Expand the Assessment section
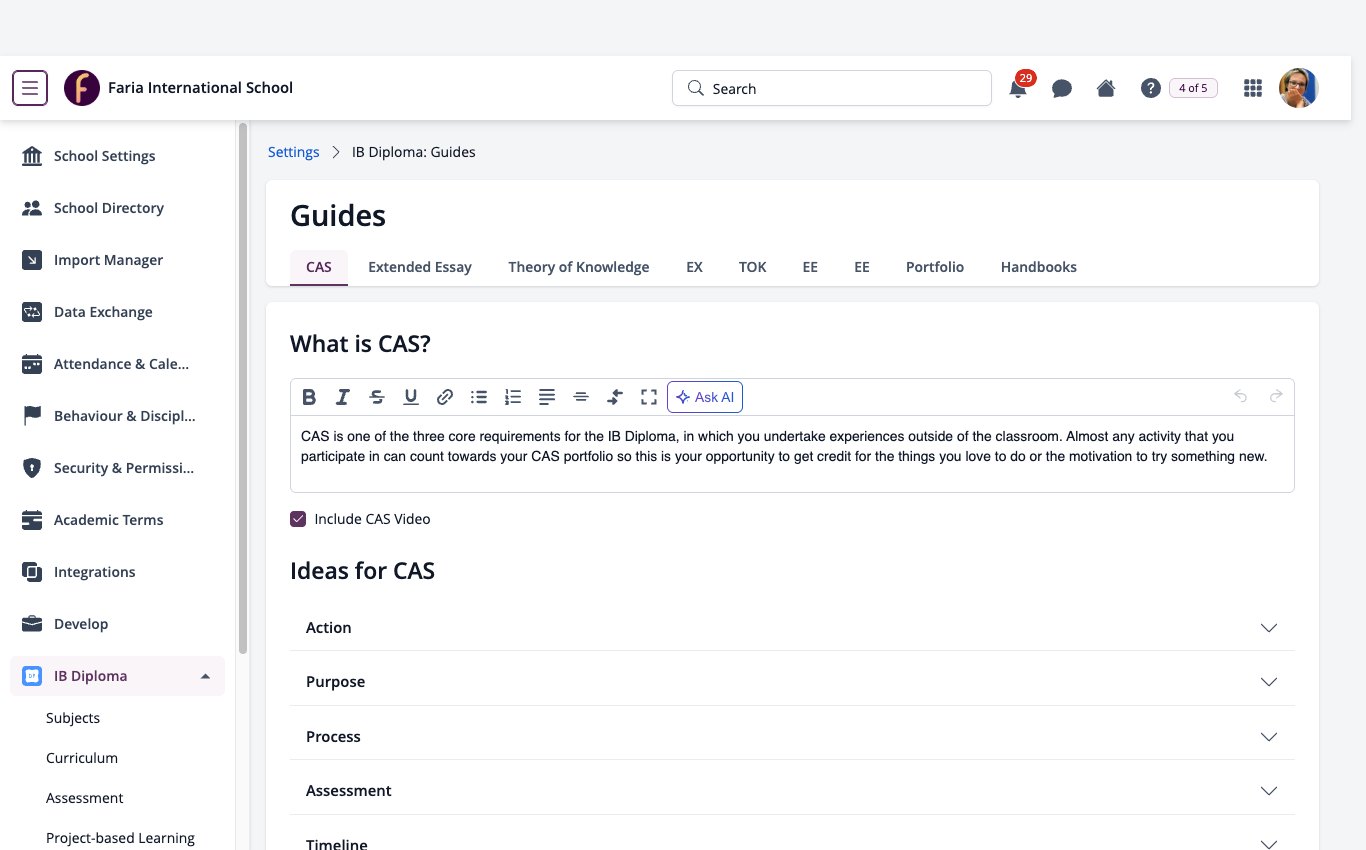This screenshot has width=1366, height=850. pyautogui.click(x=792, y=790)
